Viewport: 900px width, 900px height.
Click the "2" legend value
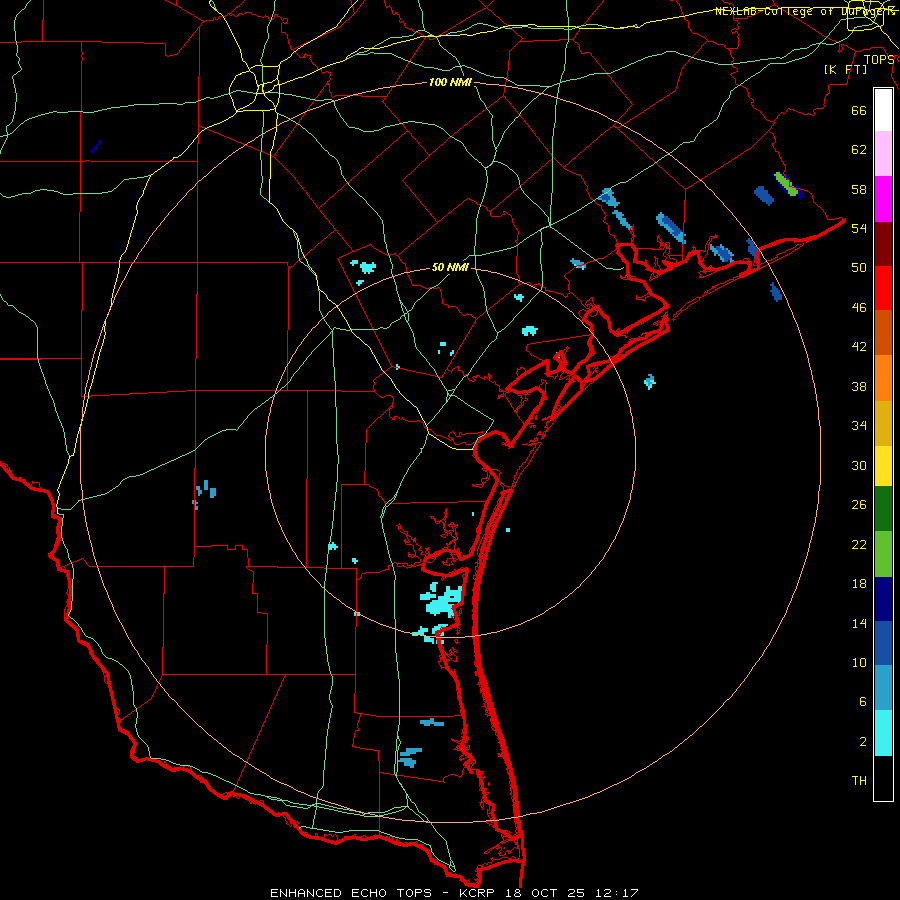click(x=863, y=742)
